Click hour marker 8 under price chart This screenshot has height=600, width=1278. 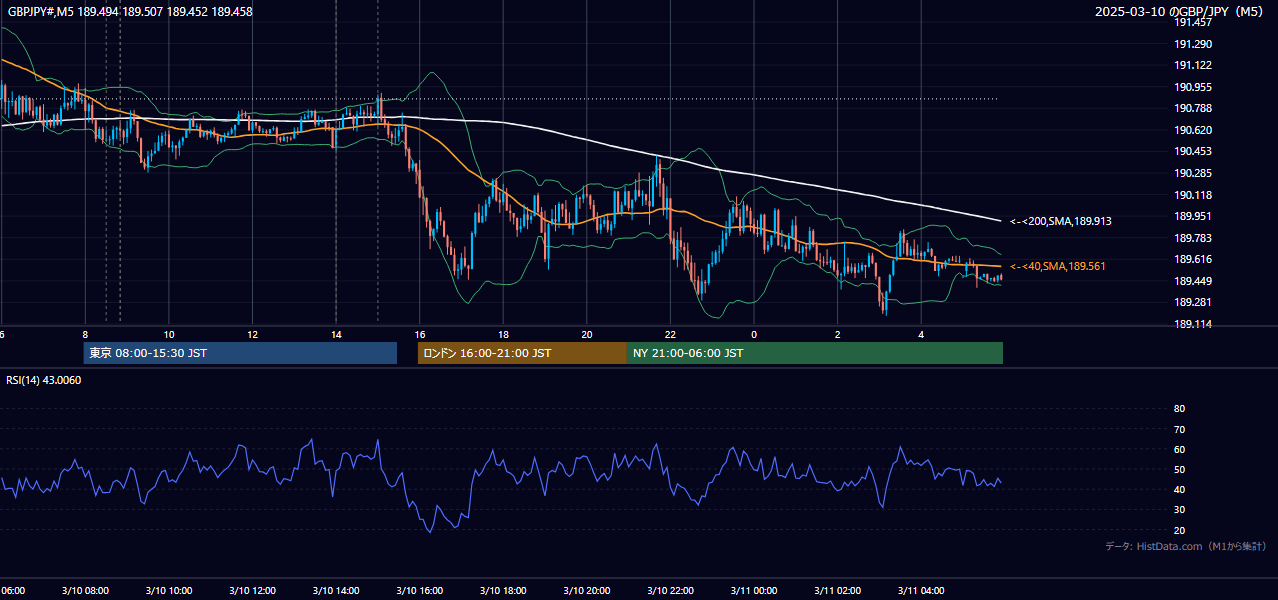coord(85,334)
